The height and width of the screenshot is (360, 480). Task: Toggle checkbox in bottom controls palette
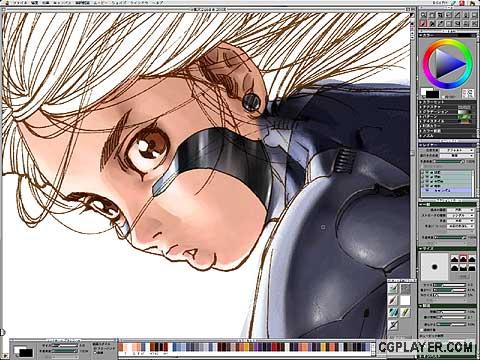(x=95, y=352)
